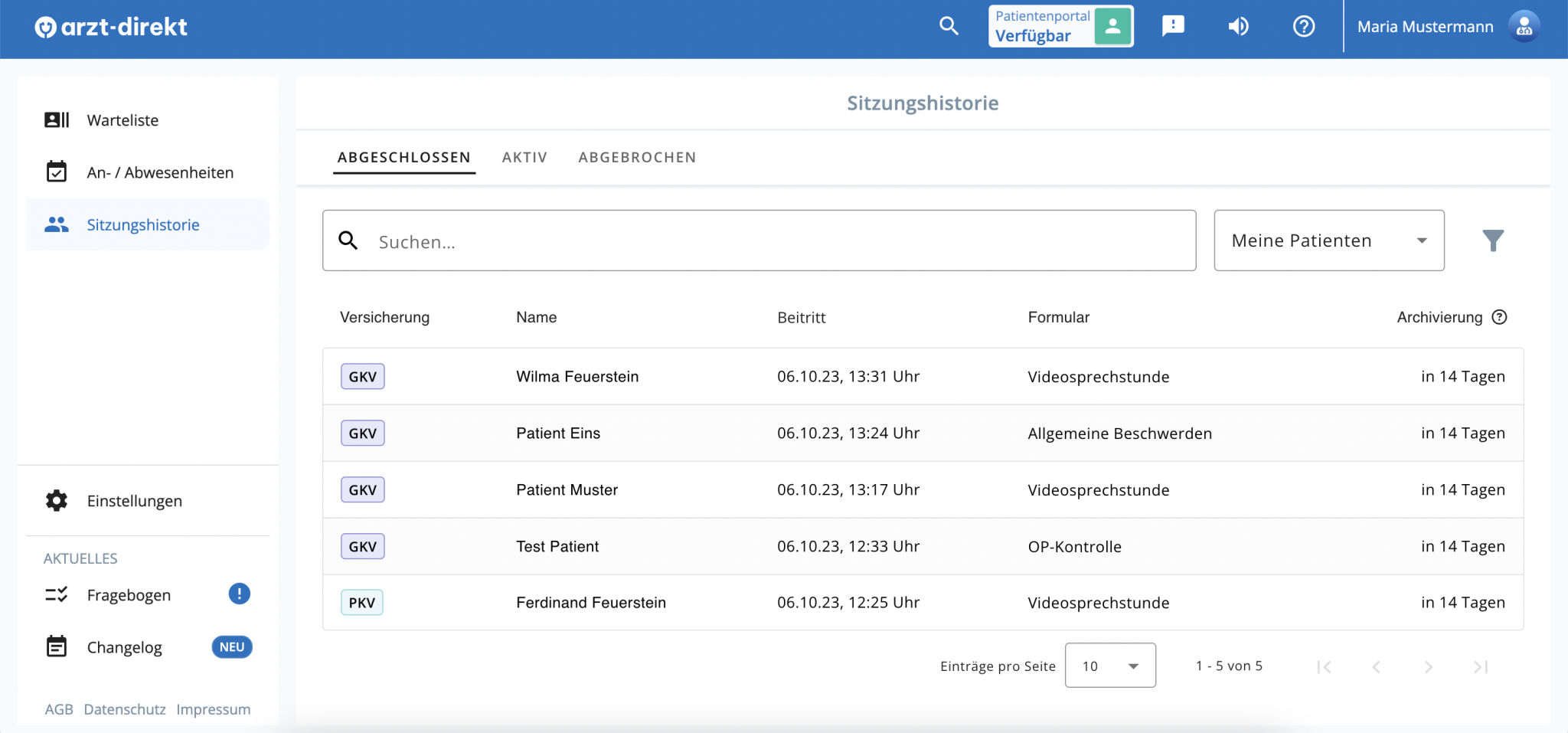Click the Warteliste sidebar icon
This screenshot has height=733, width=1568.
click(x=57, y=119)
